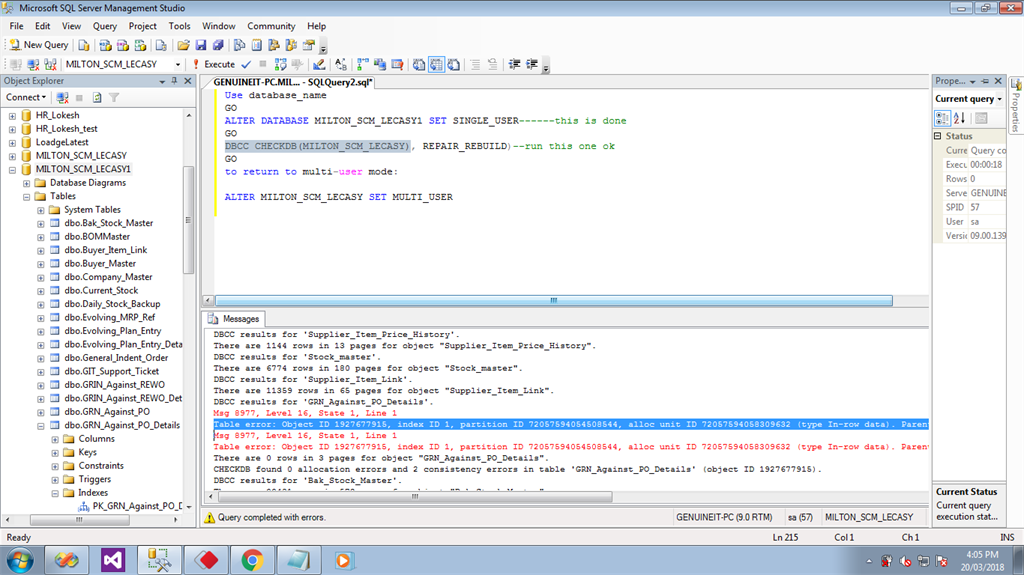
Task: Click the Cancel Executing Query stop icon
Action: [263, 64]
